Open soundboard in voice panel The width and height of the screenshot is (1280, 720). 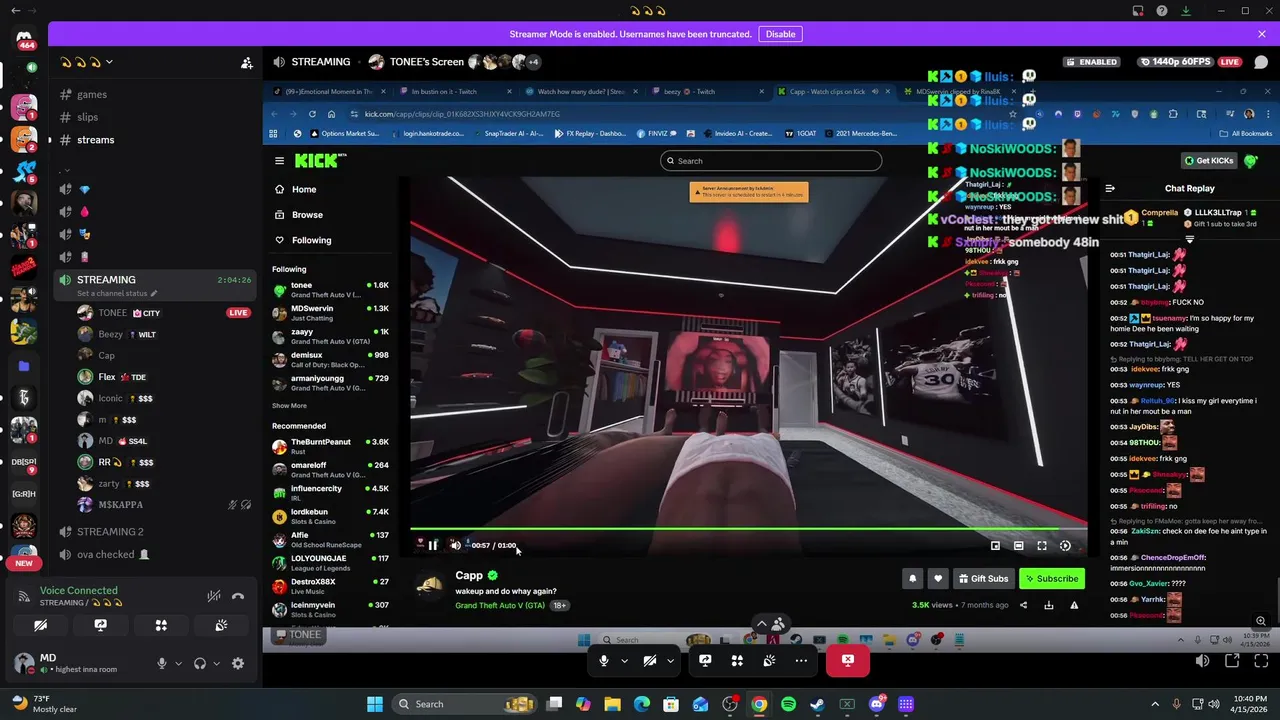221,625
